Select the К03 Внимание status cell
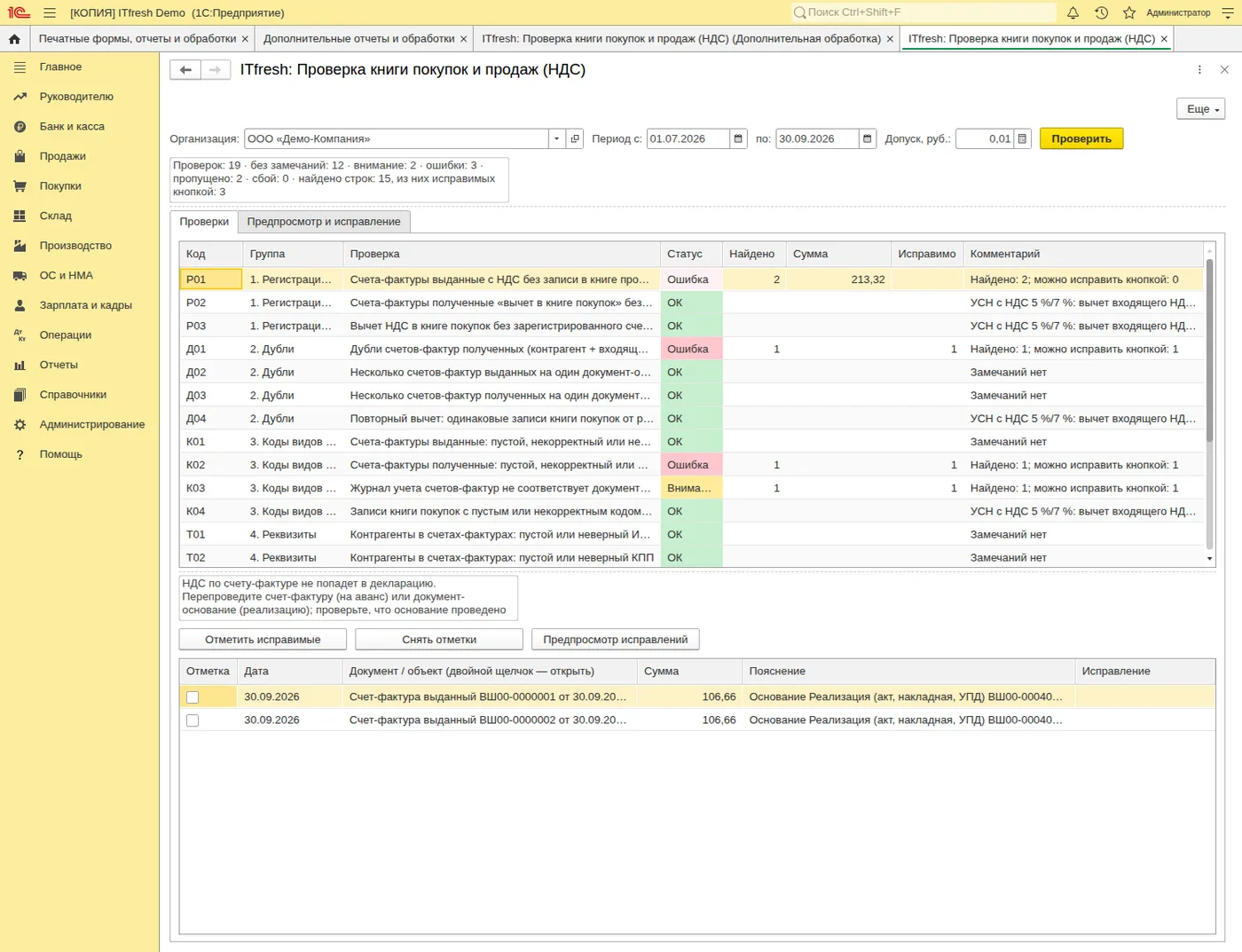 tap(691, 488)
